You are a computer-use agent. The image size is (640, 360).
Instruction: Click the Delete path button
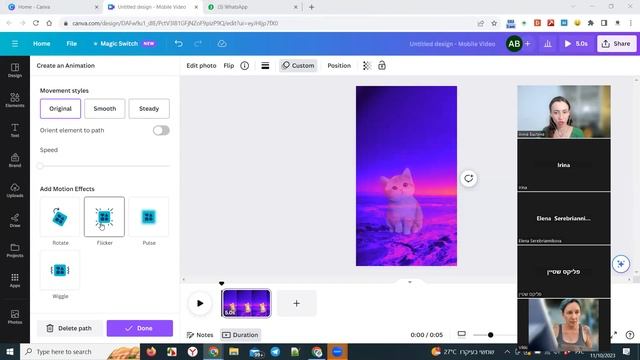point(69,328)
